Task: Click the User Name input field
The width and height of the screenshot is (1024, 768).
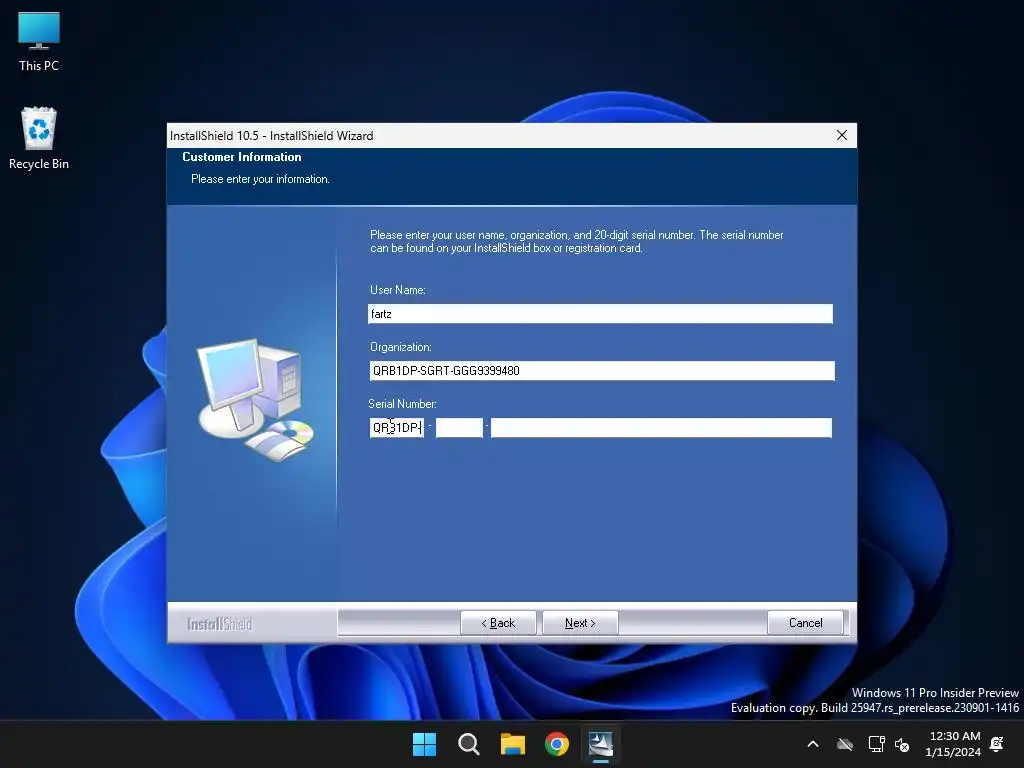Action: (600, 313)
